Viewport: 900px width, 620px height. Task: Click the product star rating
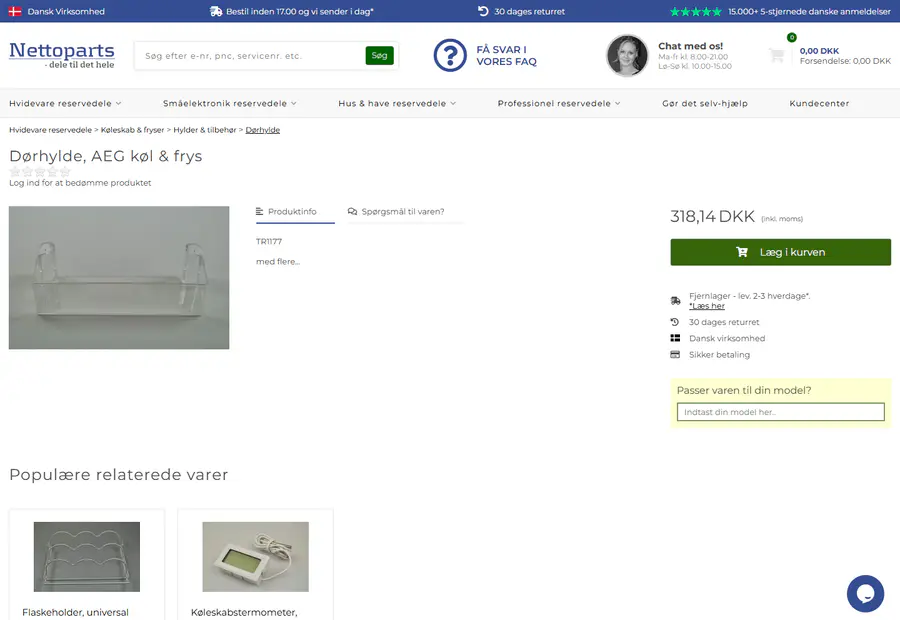point(40,171)
